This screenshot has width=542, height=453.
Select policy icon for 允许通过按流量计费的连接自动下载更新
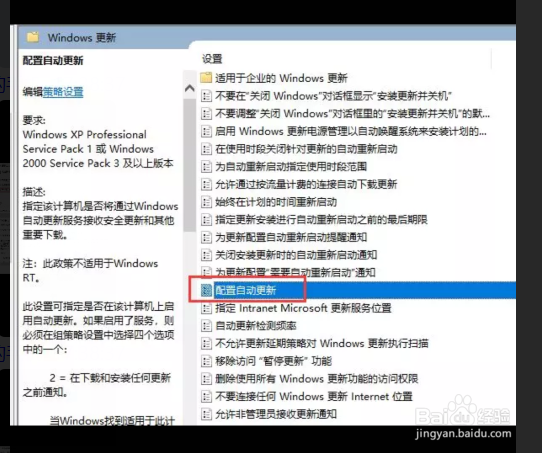[206, 184]
